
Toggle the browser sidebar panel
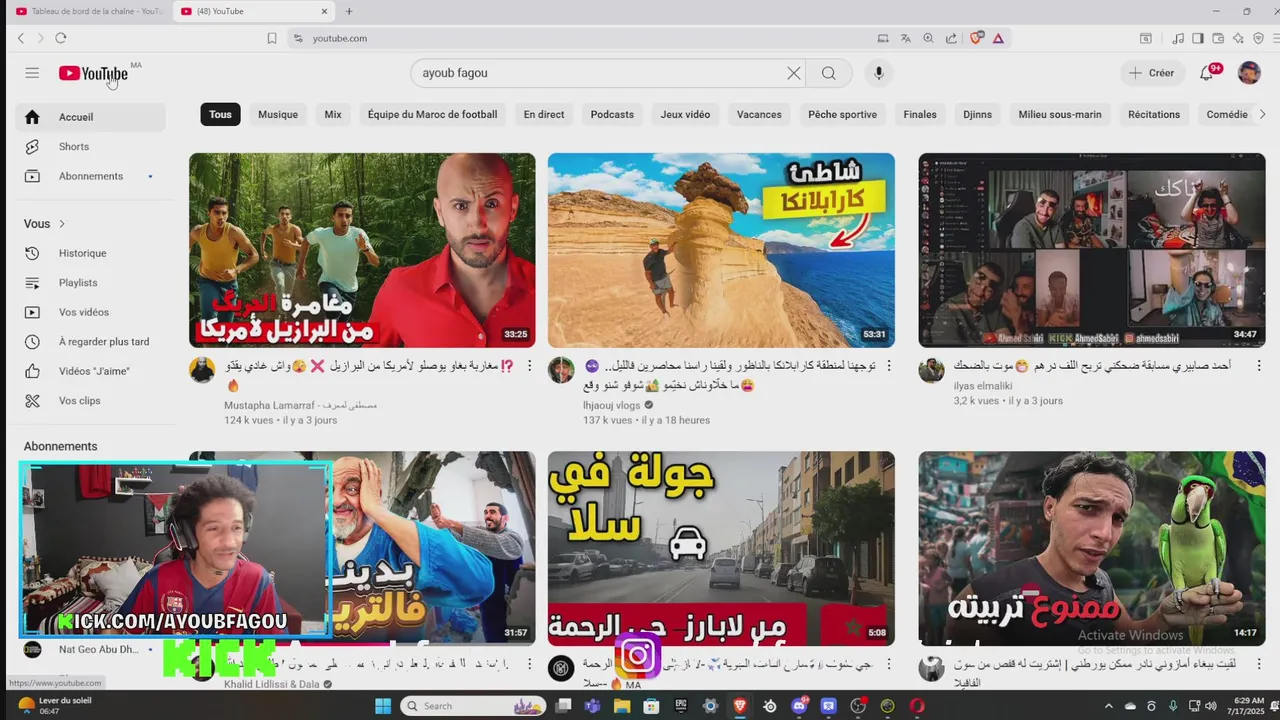pyautogui.click(x=1198, y=38)
